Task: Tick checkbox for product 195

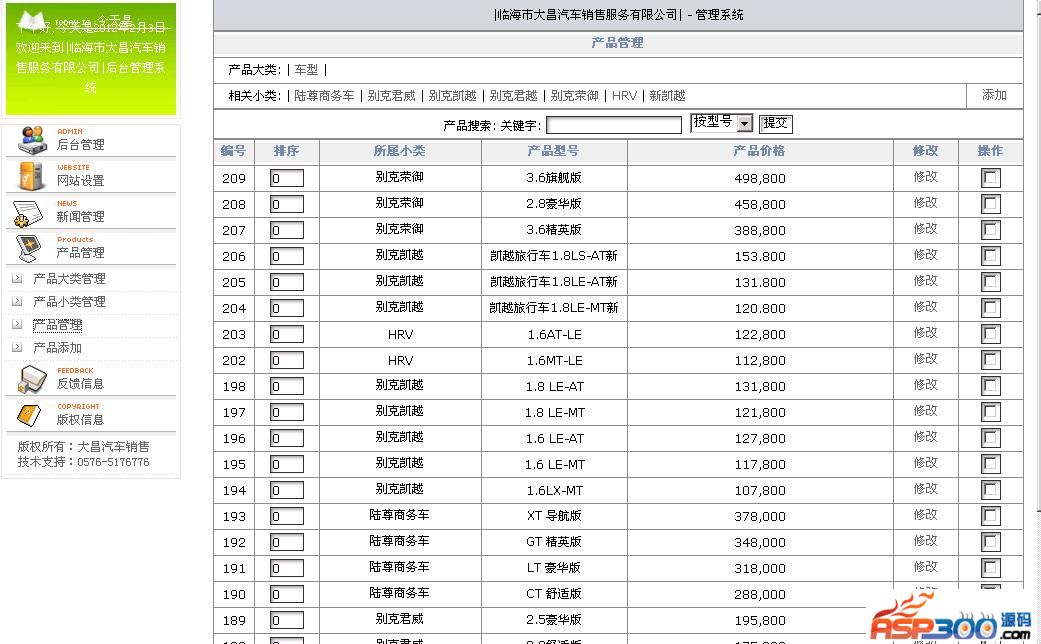Action: click(x=991, y=464)
